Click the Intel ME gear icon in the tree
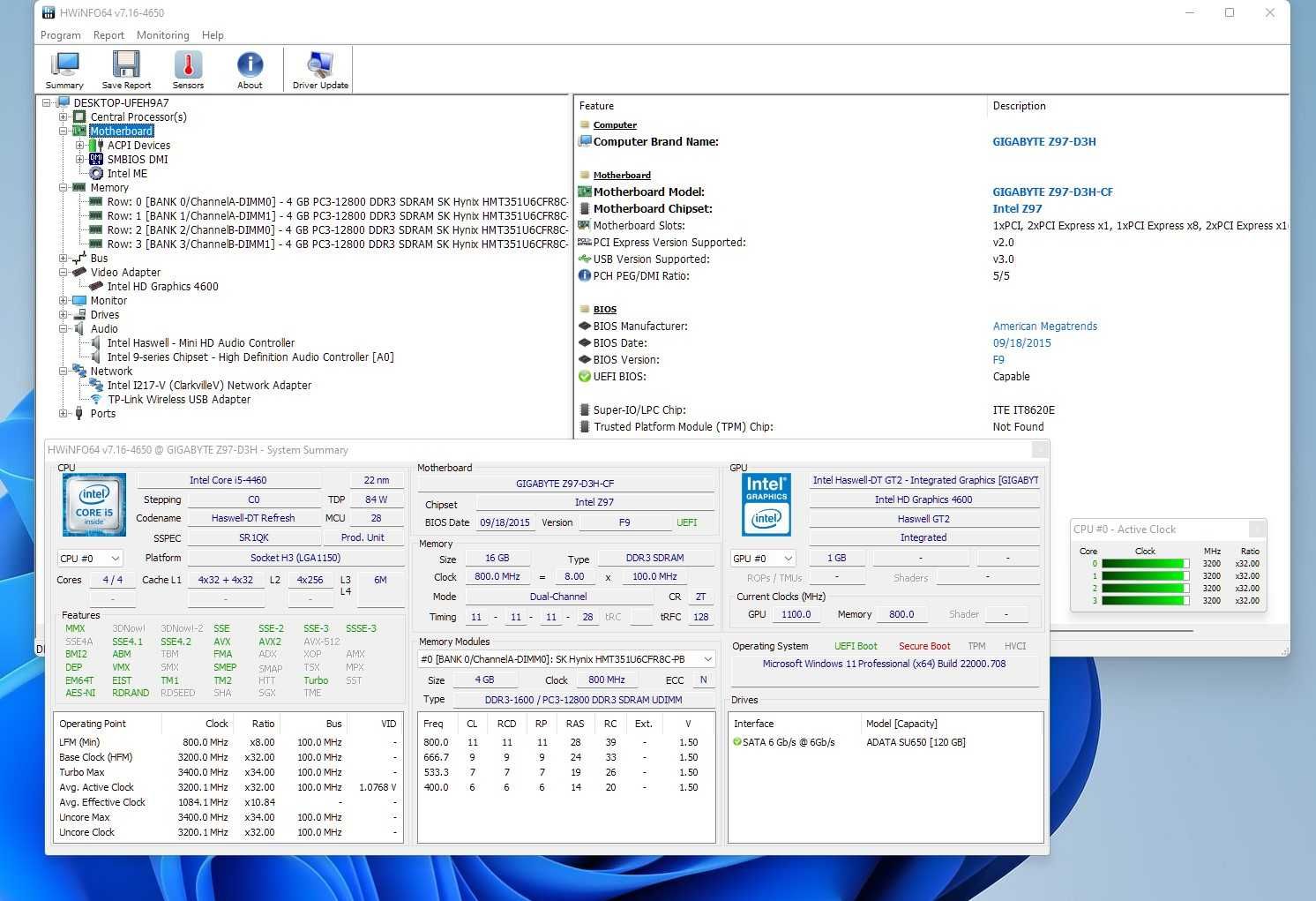1316x901 pixels. 96,174
